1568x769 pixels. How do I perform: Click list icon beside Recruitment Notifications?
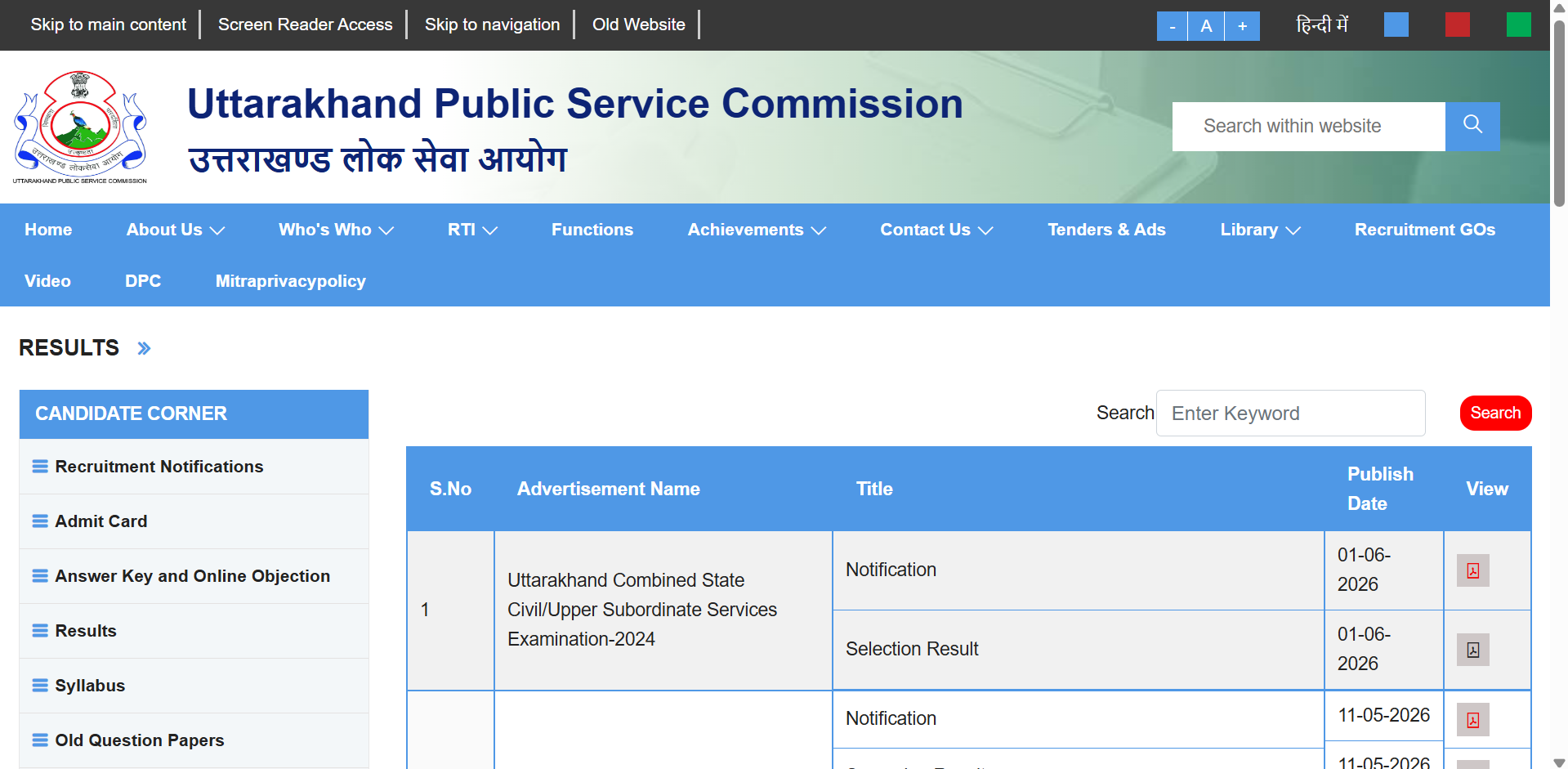40,467
